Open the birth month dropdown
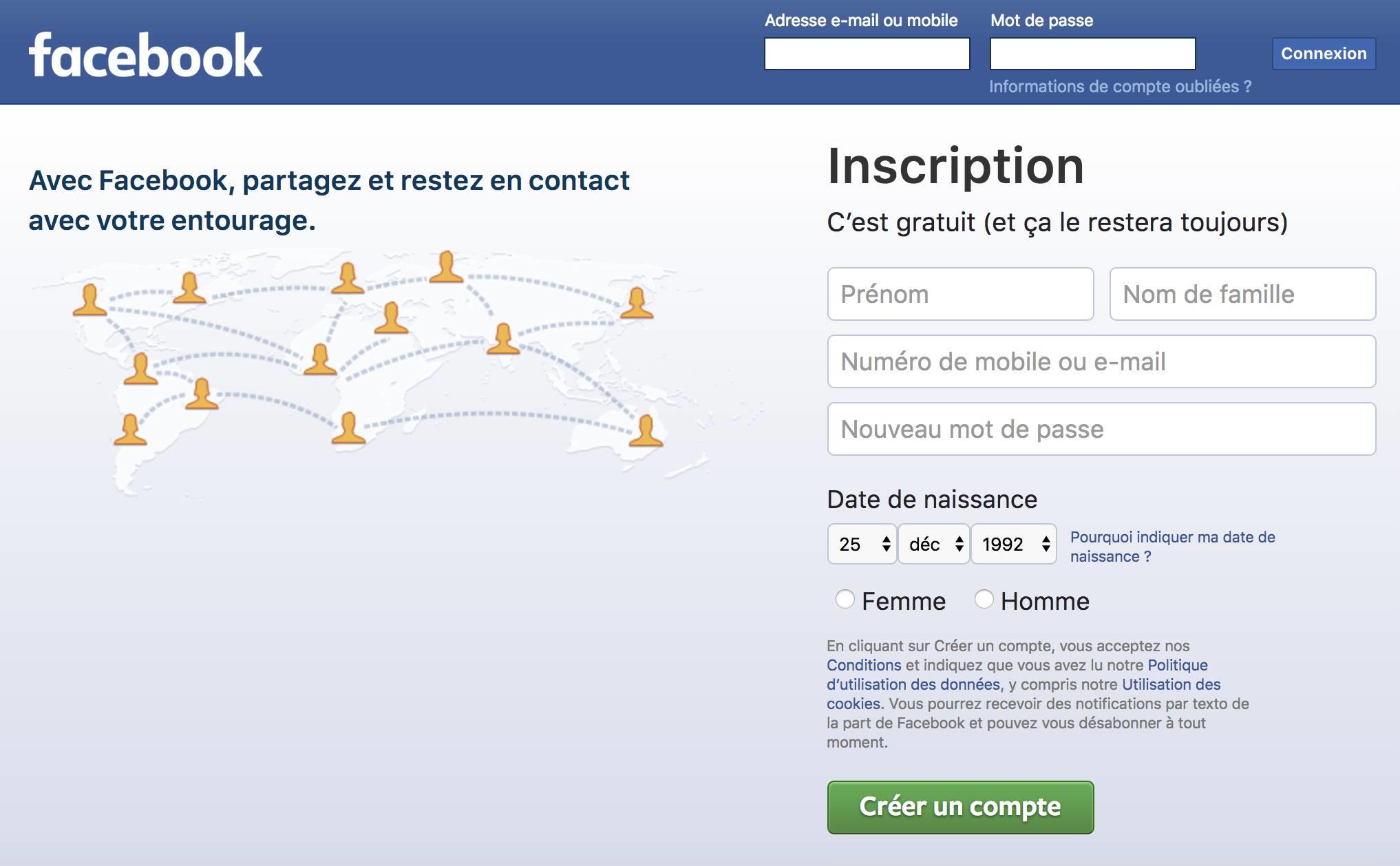1400x866 pixels. (934, 544)
